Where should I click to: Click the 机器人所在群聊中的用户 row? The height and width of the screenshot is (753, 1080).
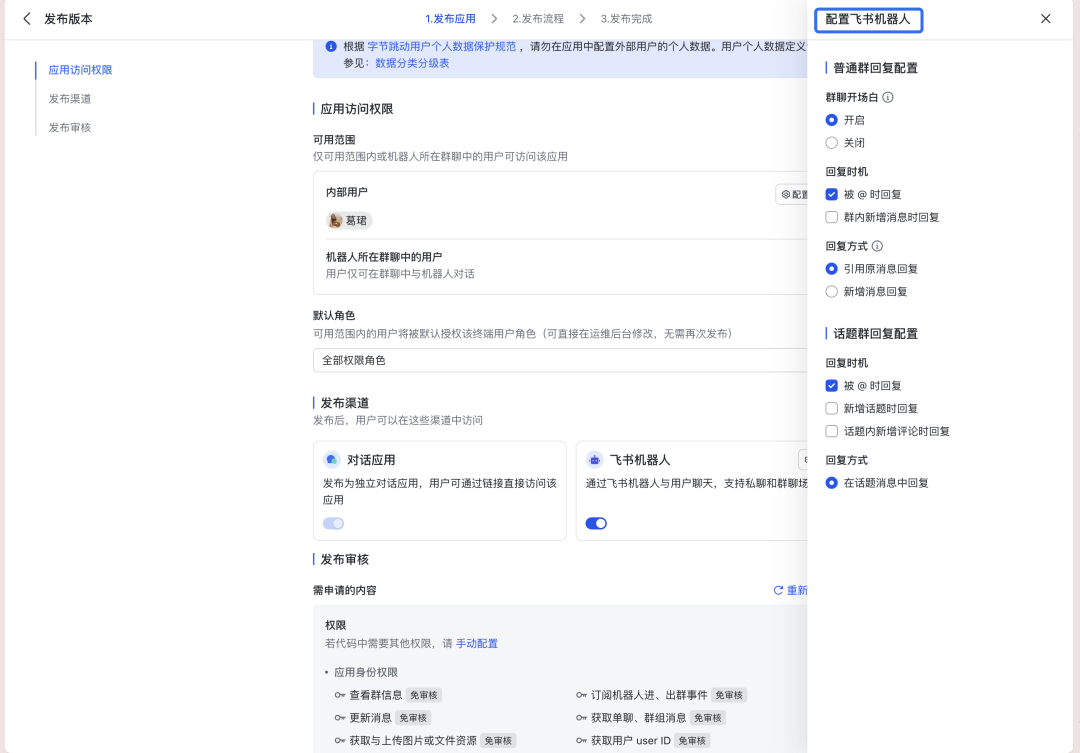(x=560, y=265)
